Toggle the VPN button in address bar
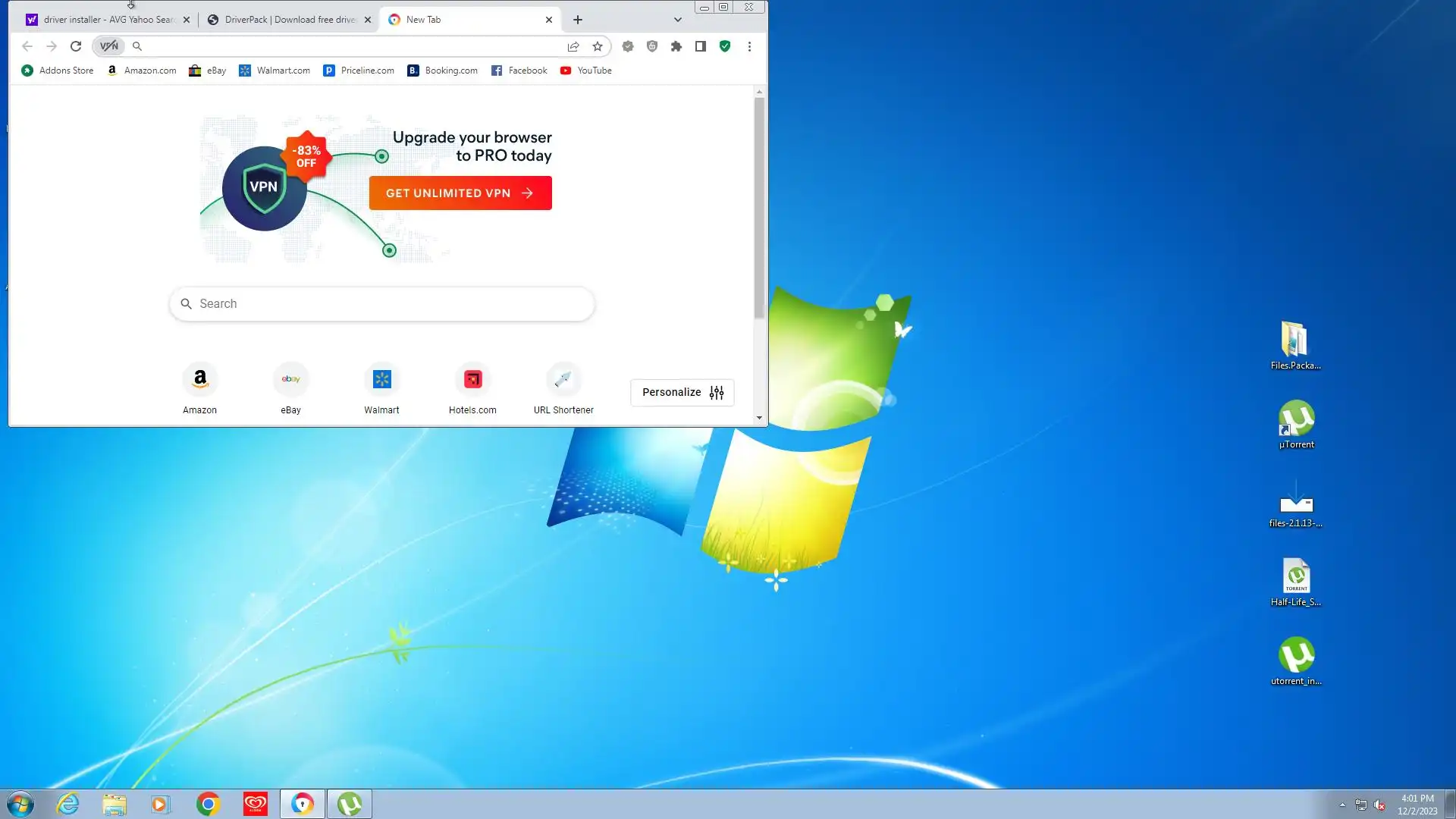The width and height of the screenshot is (1456, 819). coord(109,46)
